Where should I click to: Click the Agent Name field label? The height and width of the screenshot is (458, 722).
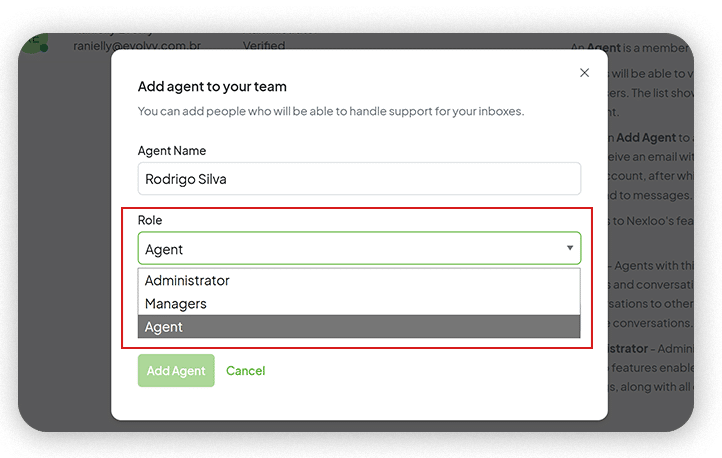pyautogui.click(x=171, y=151)
